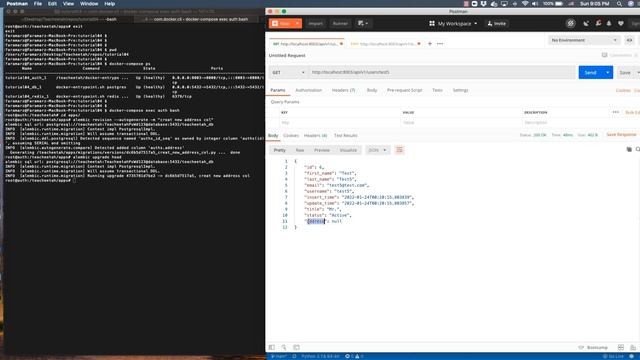Open the request Body tab
This screenshot has height=360, width=640.
(372, 90)
